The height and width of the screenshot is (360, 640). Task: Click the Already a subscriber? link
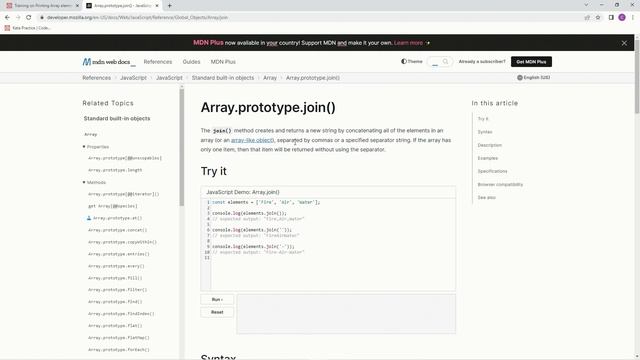[482, 62]
